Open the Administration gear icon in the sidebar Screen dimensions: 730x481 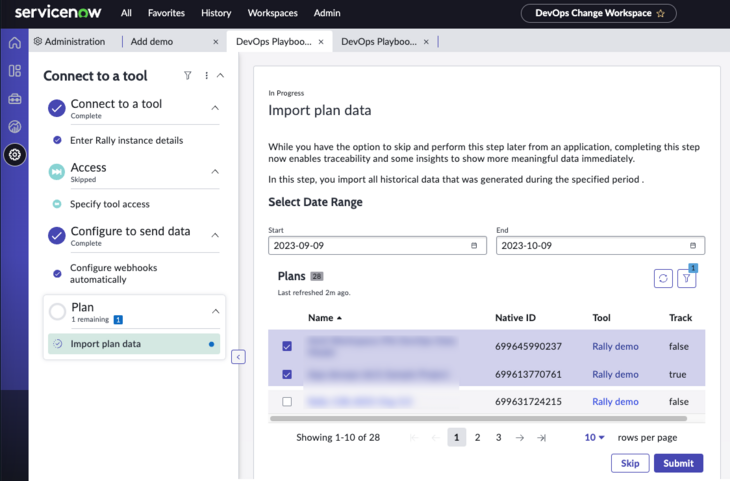(14, 155)
